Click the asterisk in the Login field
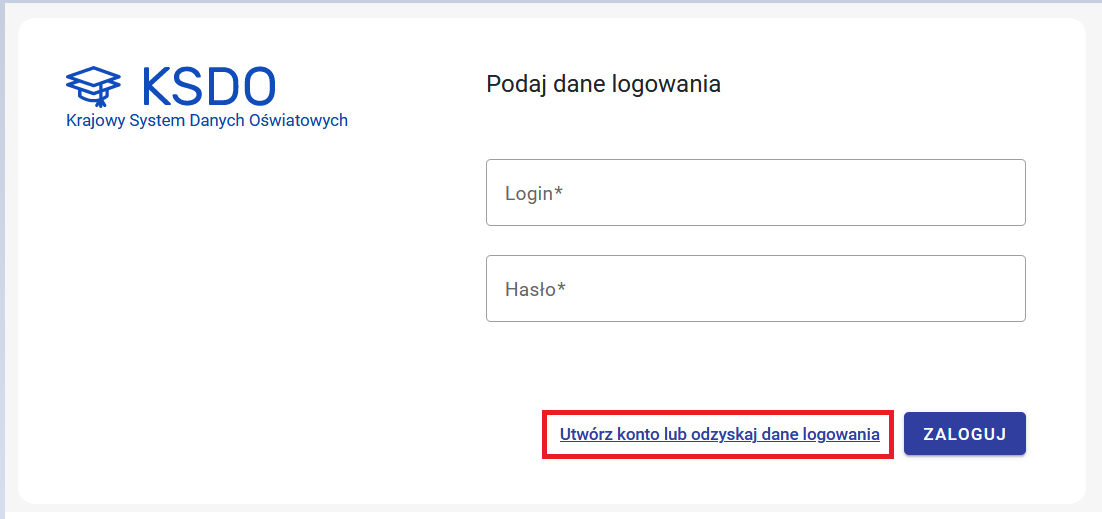 (559, 191)
